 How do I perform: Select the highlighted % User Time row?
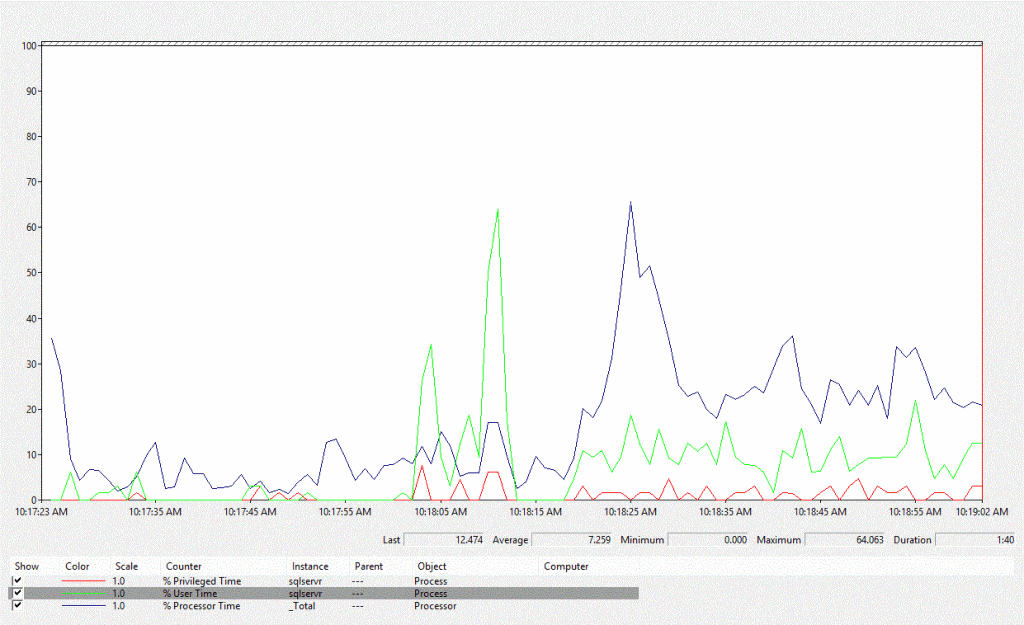pyautogui.click(x=201, y=593)
